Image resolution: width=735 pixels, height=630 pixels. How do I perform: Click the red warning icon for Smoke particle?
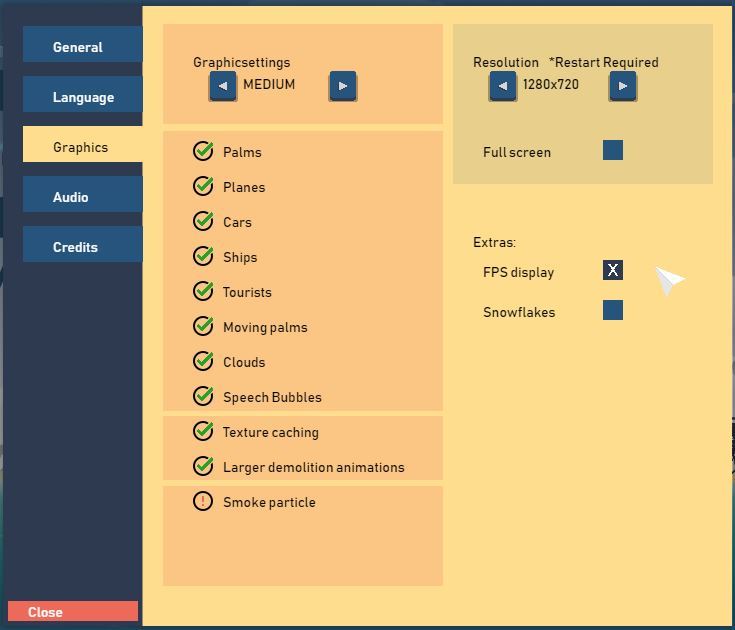click(203, 501)
